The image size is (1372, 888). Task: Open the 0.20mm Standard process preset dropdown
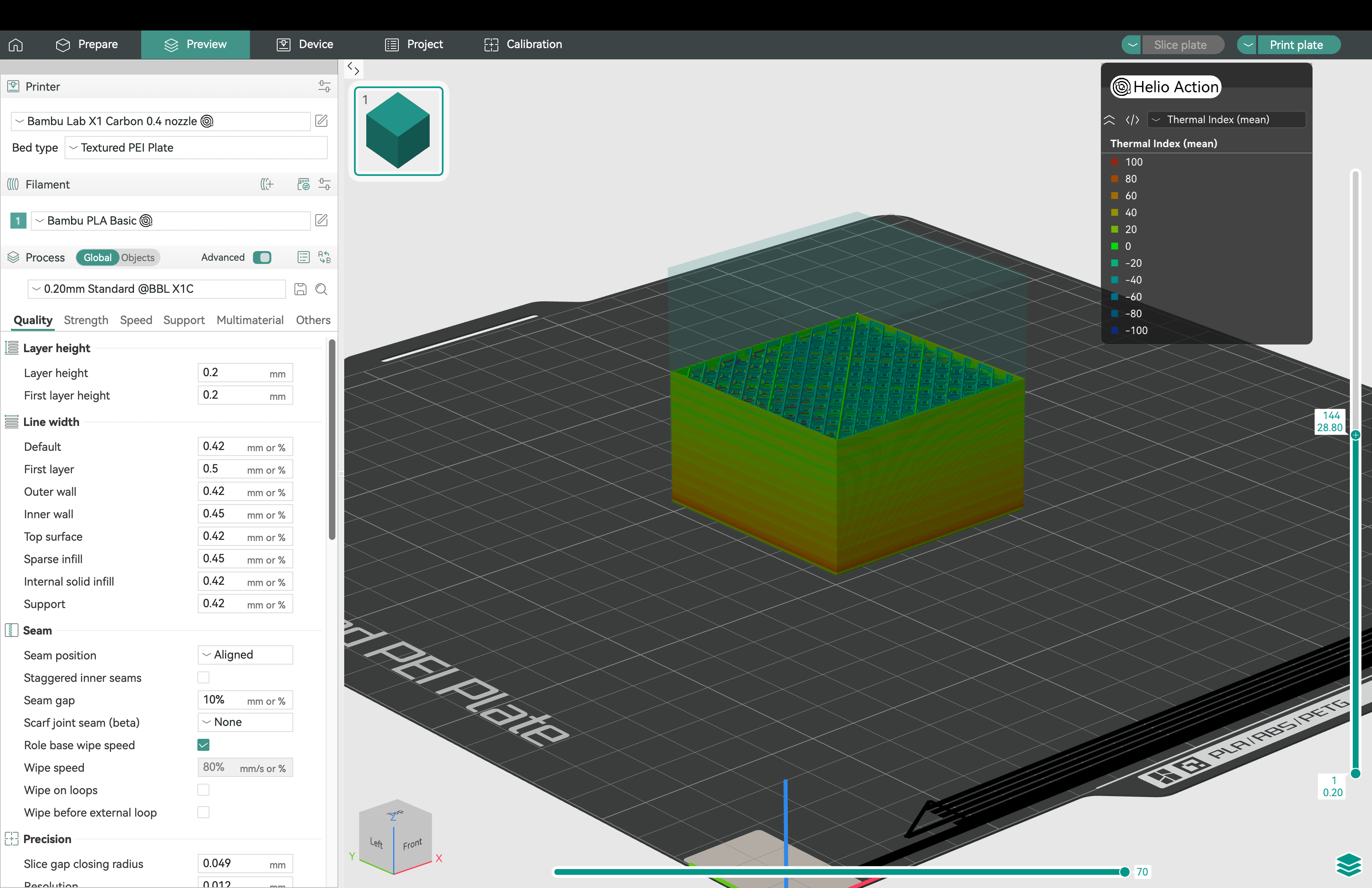click(156, 289)
